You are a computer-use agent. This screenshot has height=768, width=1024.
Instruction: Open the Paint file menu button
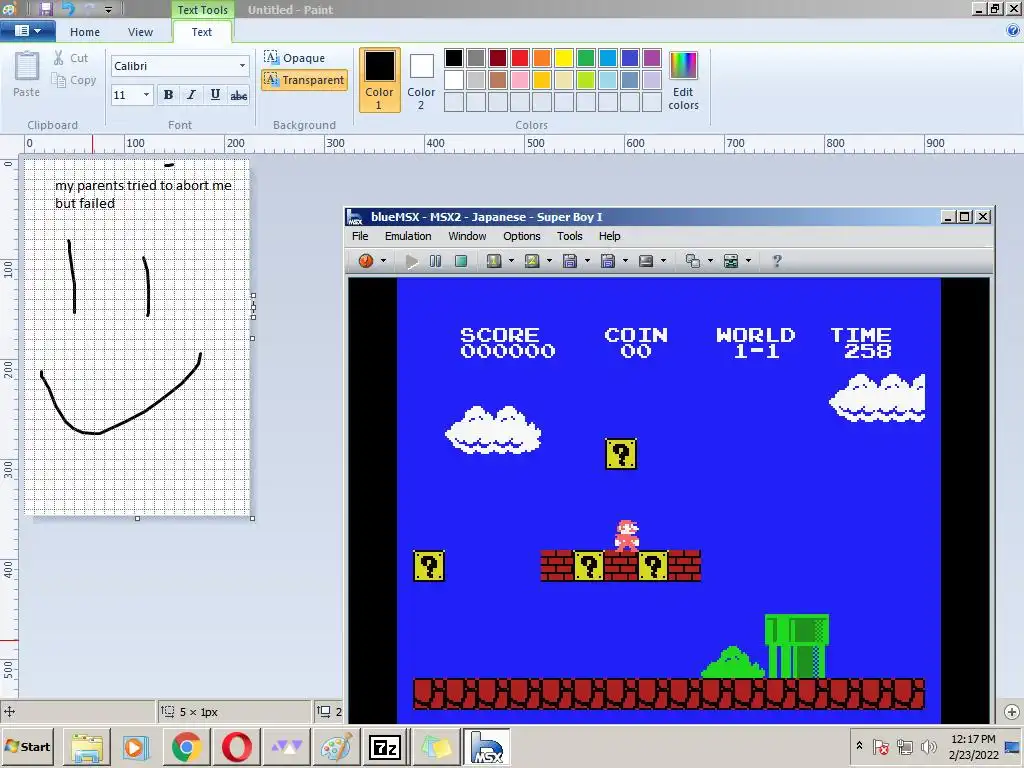pyautogui.click(x=27, y=31)
